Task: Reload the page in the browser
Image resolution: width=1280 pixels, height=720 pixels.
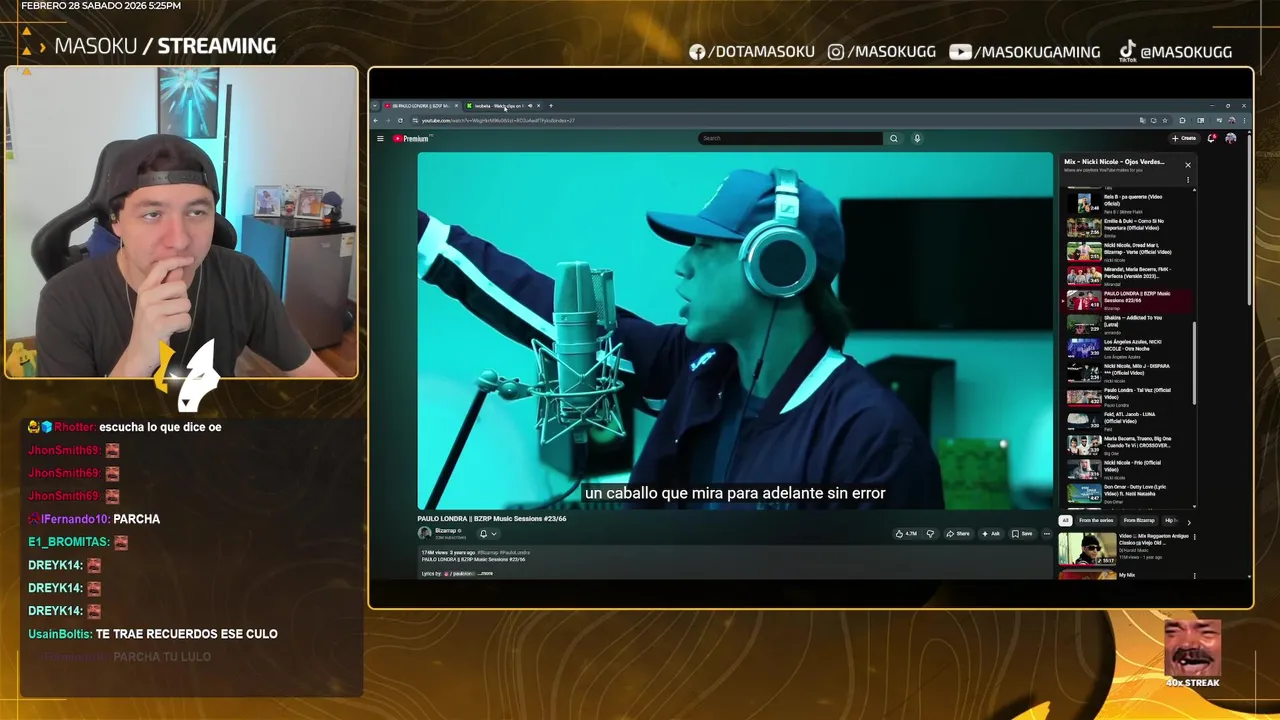Action: coord(400,120)
